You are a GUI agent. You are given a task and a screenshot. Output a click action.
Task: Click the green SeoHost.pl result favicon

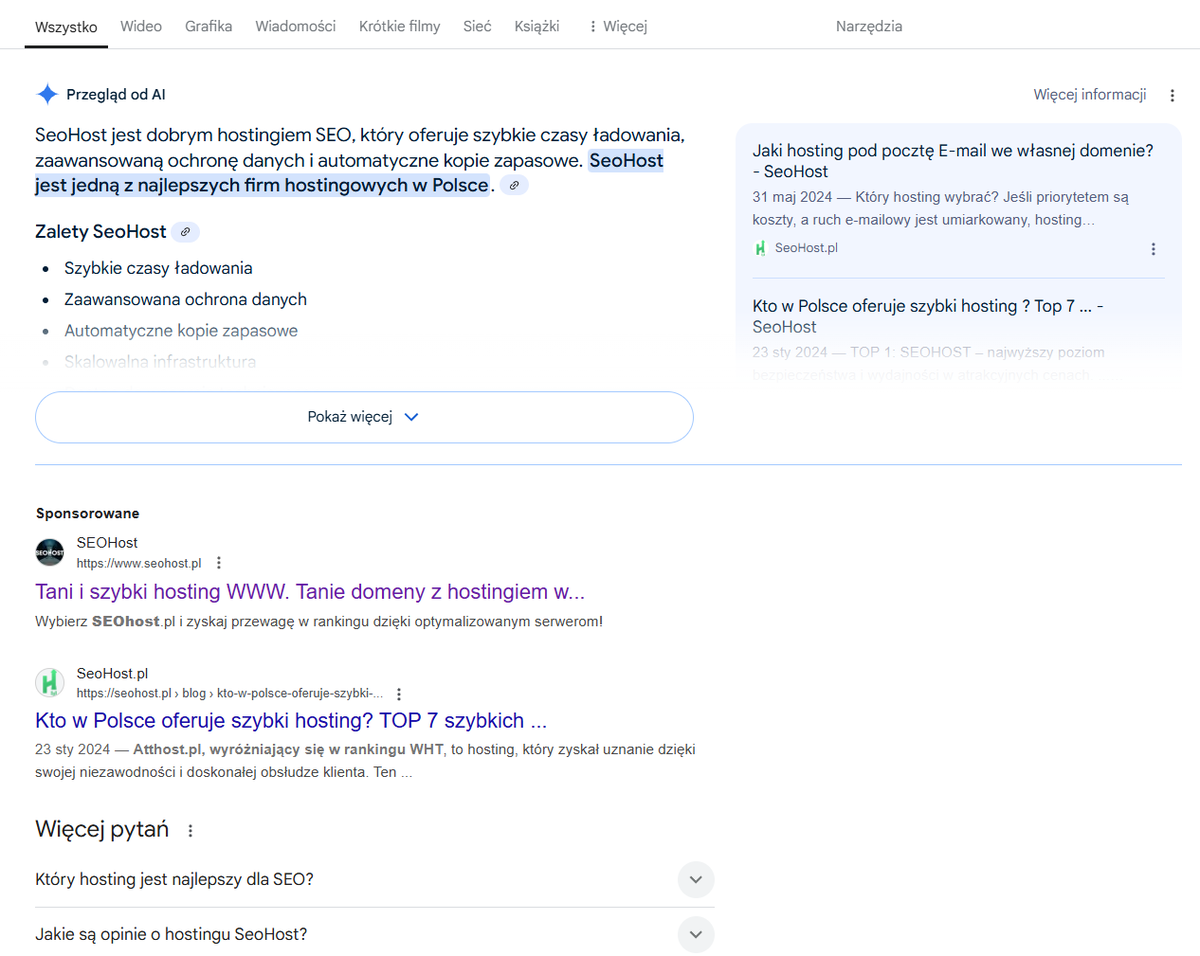pos(50,683)
